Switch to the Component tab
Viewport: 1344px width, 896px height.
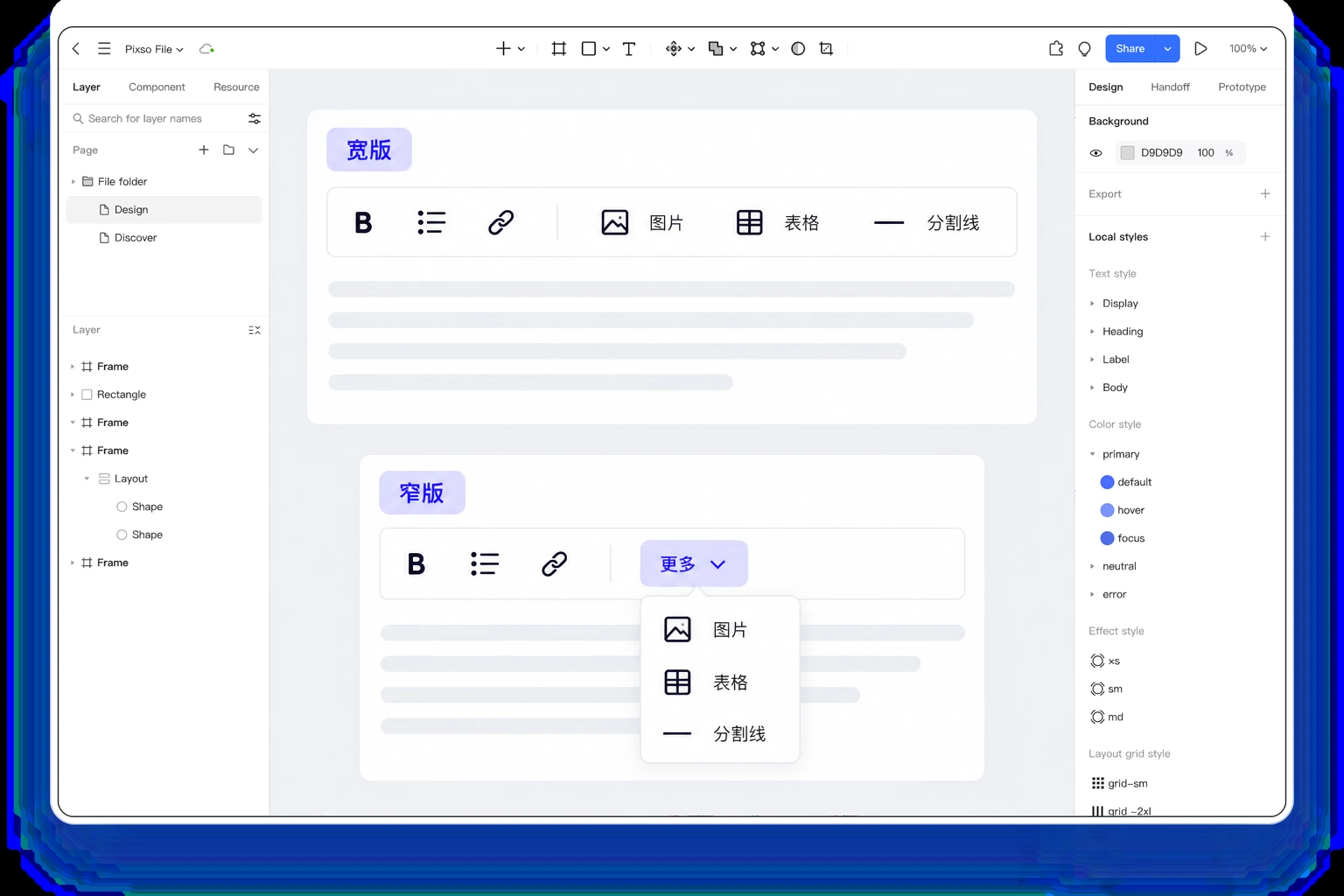coord(157,87)
